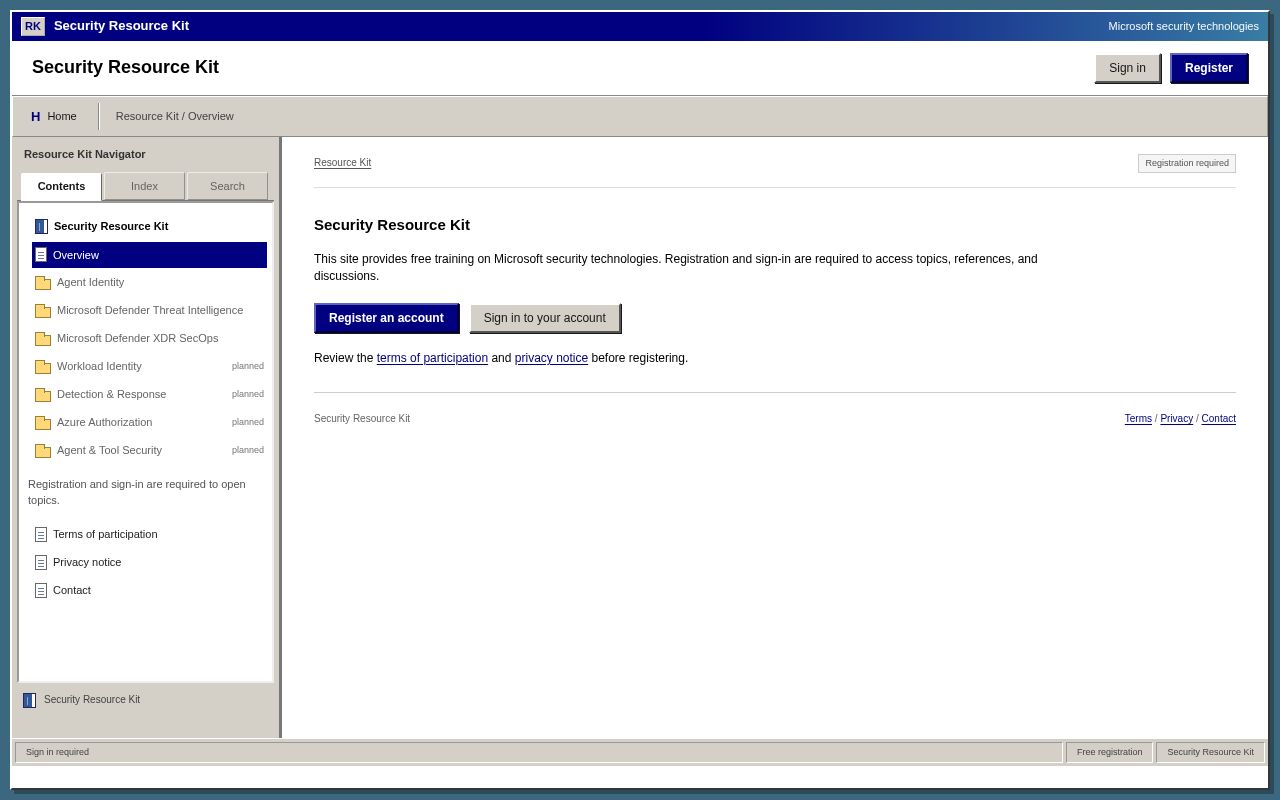Click Security Resource Kit status bar panel
Screen dimensions: 1280x800
tap(1210, 752)
